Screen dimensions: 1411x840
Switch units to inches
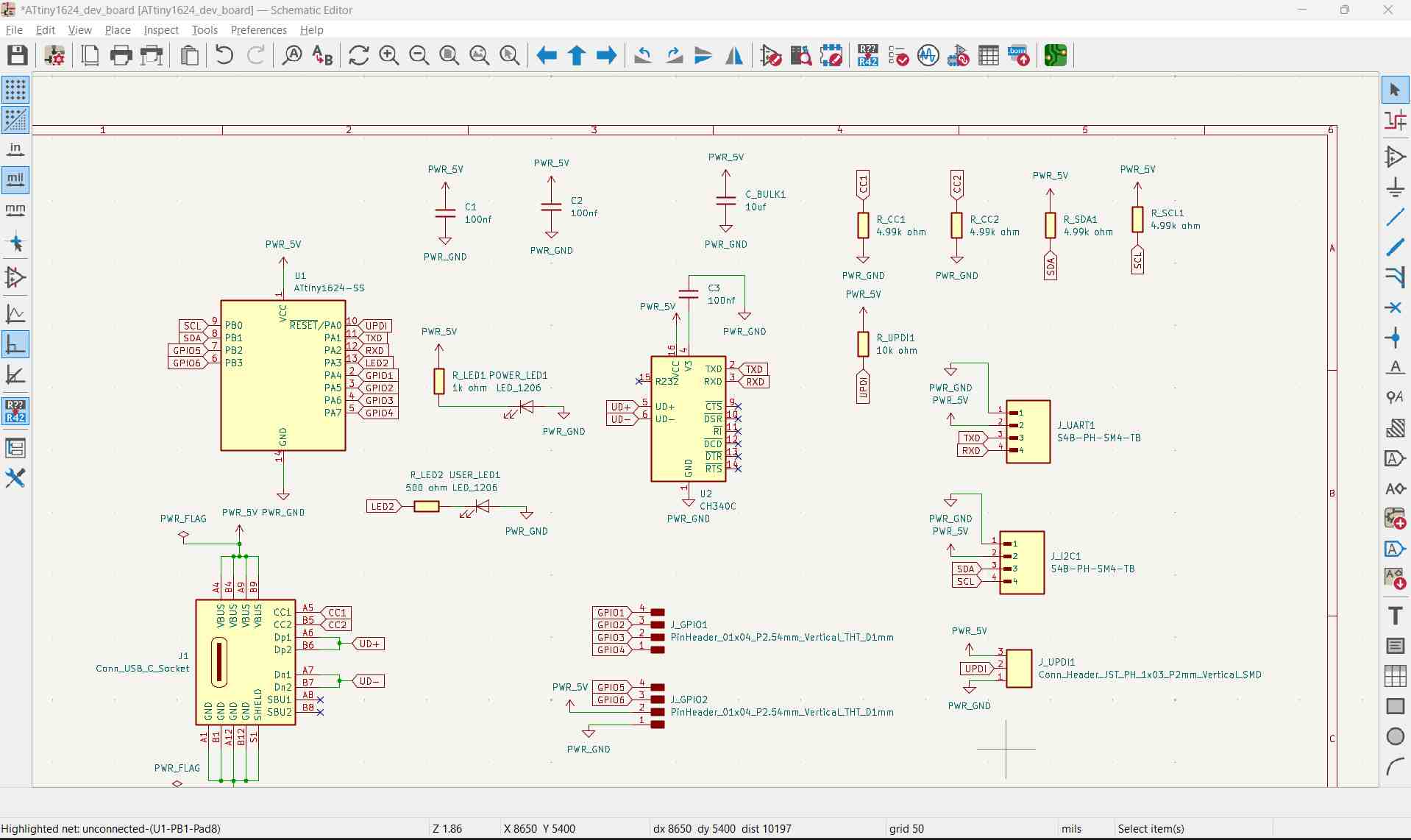(15, 150)
